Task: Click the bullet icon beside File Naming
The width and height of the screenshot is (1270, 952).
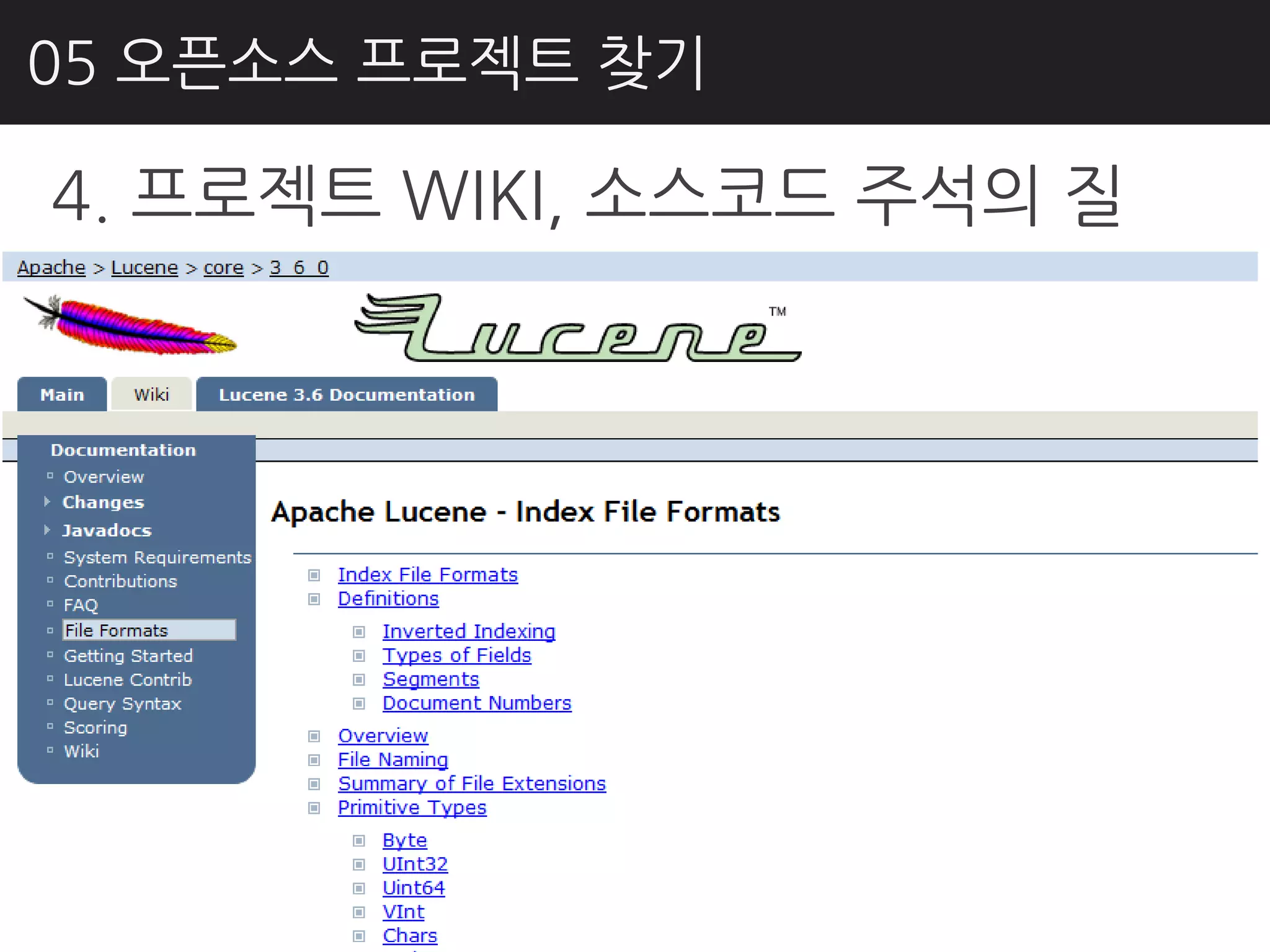Action: 314,760
